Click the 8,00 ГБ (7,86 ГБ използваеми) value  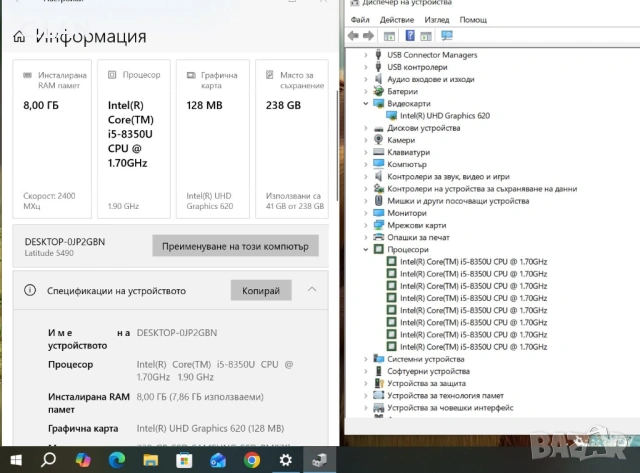(200, 397)
